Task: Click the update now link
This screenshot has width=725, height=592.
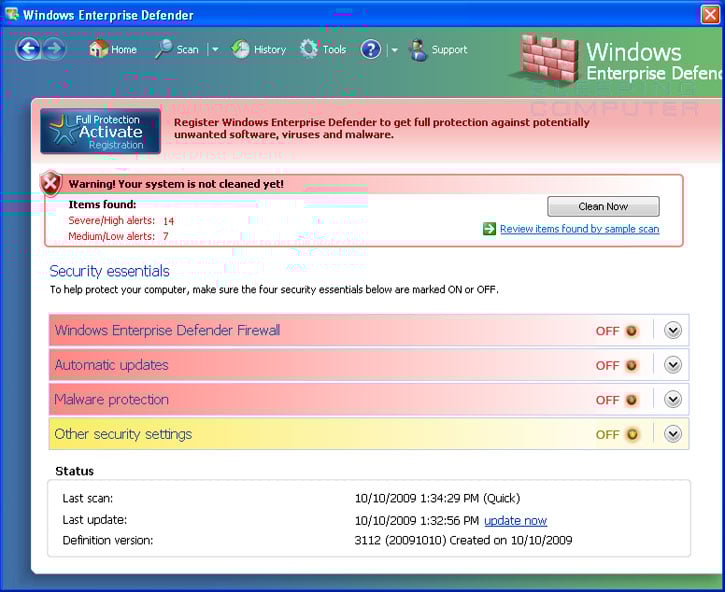Action: pyautogui.click(x=515, y=521)
